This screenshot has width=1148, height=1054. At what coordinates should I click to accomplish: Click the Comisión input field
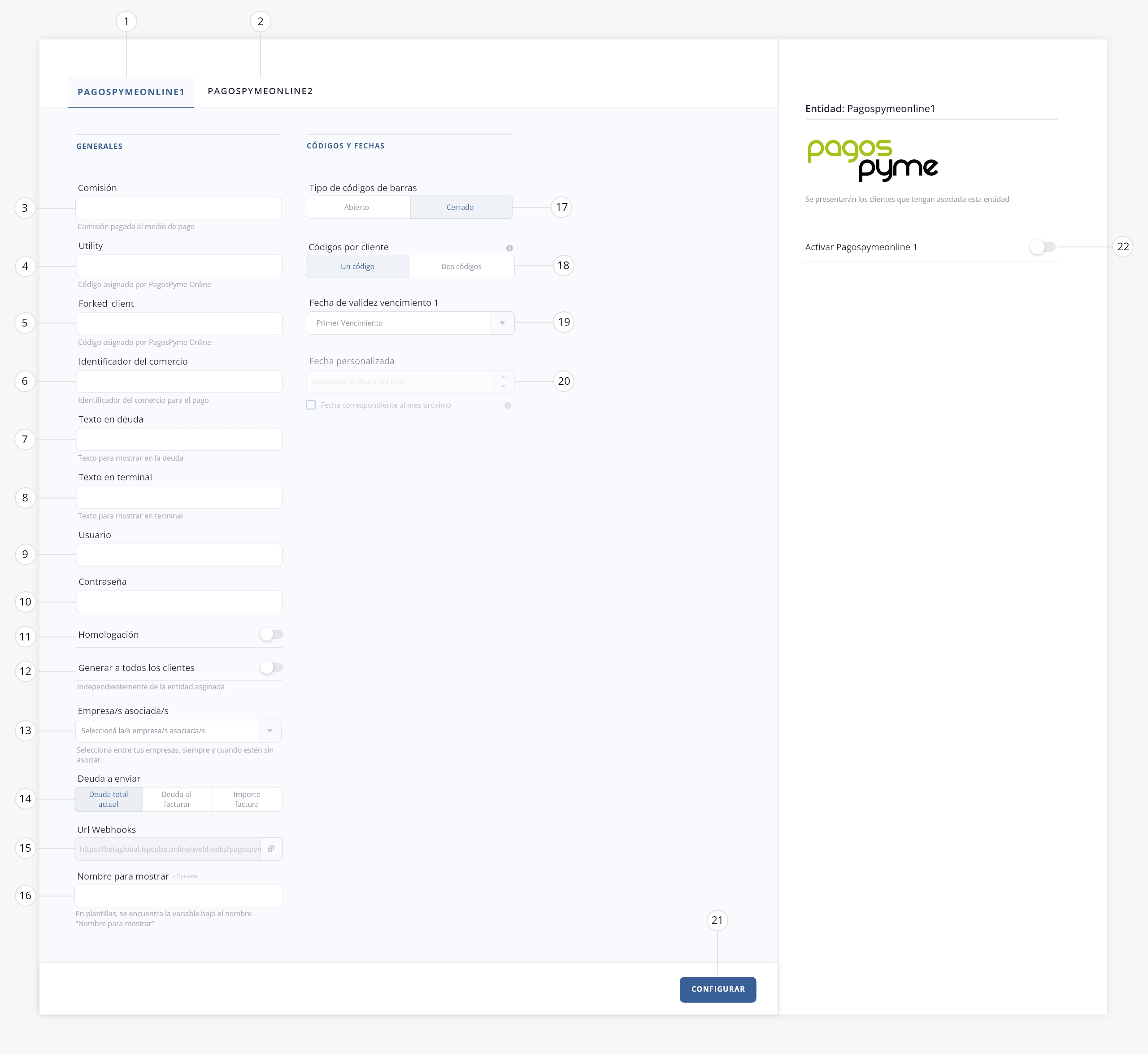178,208
